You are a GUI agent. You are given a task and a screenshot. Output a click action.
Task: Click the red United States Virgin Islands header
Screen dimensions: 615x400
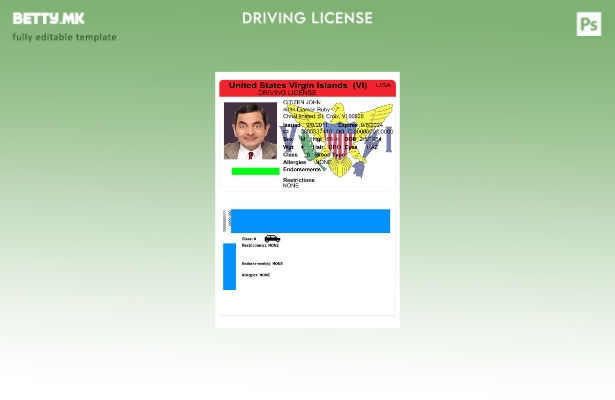[298, 85]
